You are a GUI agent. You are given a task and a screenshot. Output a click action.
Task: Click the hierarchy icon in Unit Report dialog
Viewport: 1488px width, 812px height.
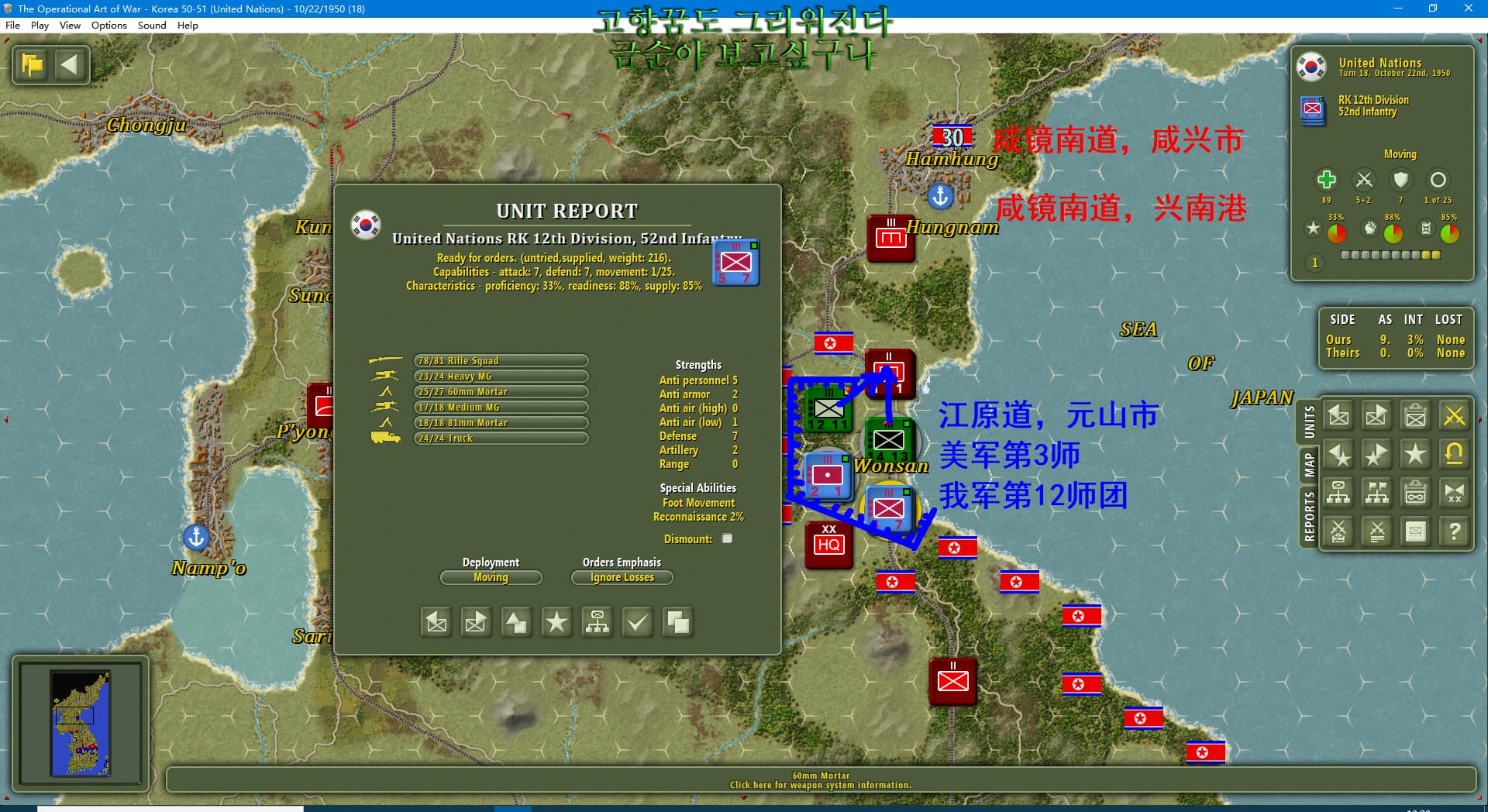597,622
